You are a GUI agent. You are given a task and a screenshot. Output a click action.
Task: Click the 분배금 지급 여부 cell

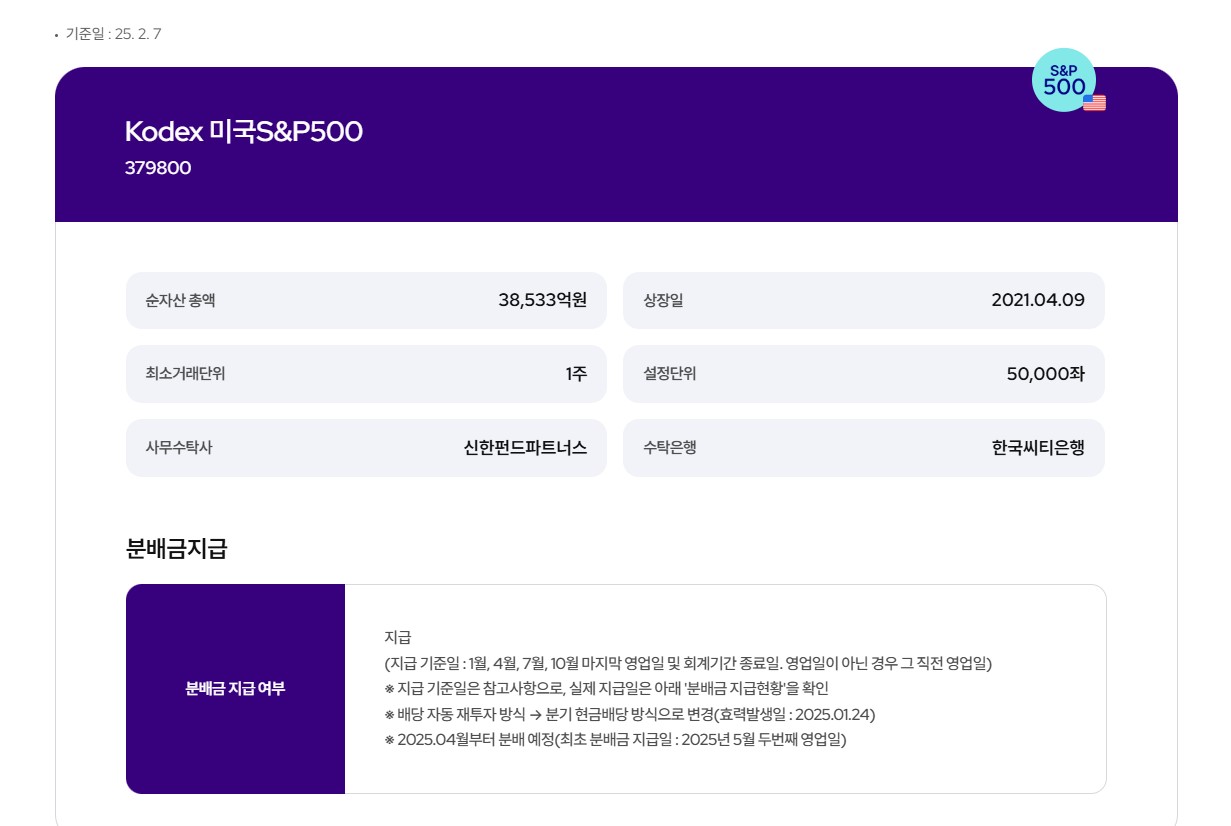[x=235, y=689]
